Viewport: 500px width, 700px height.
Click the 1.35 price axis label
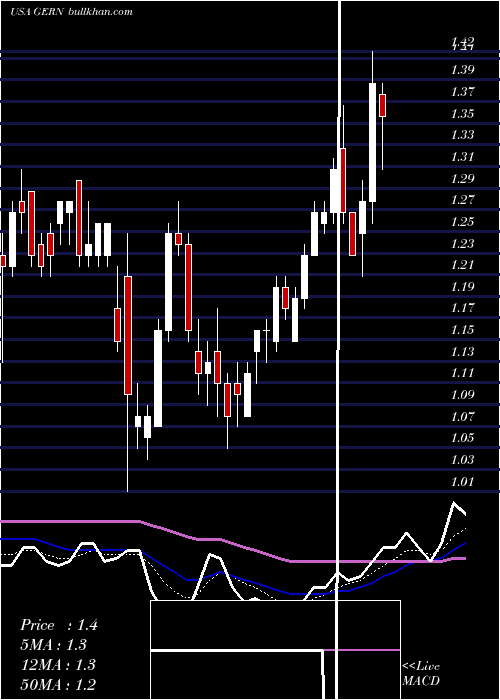point(462,113)
